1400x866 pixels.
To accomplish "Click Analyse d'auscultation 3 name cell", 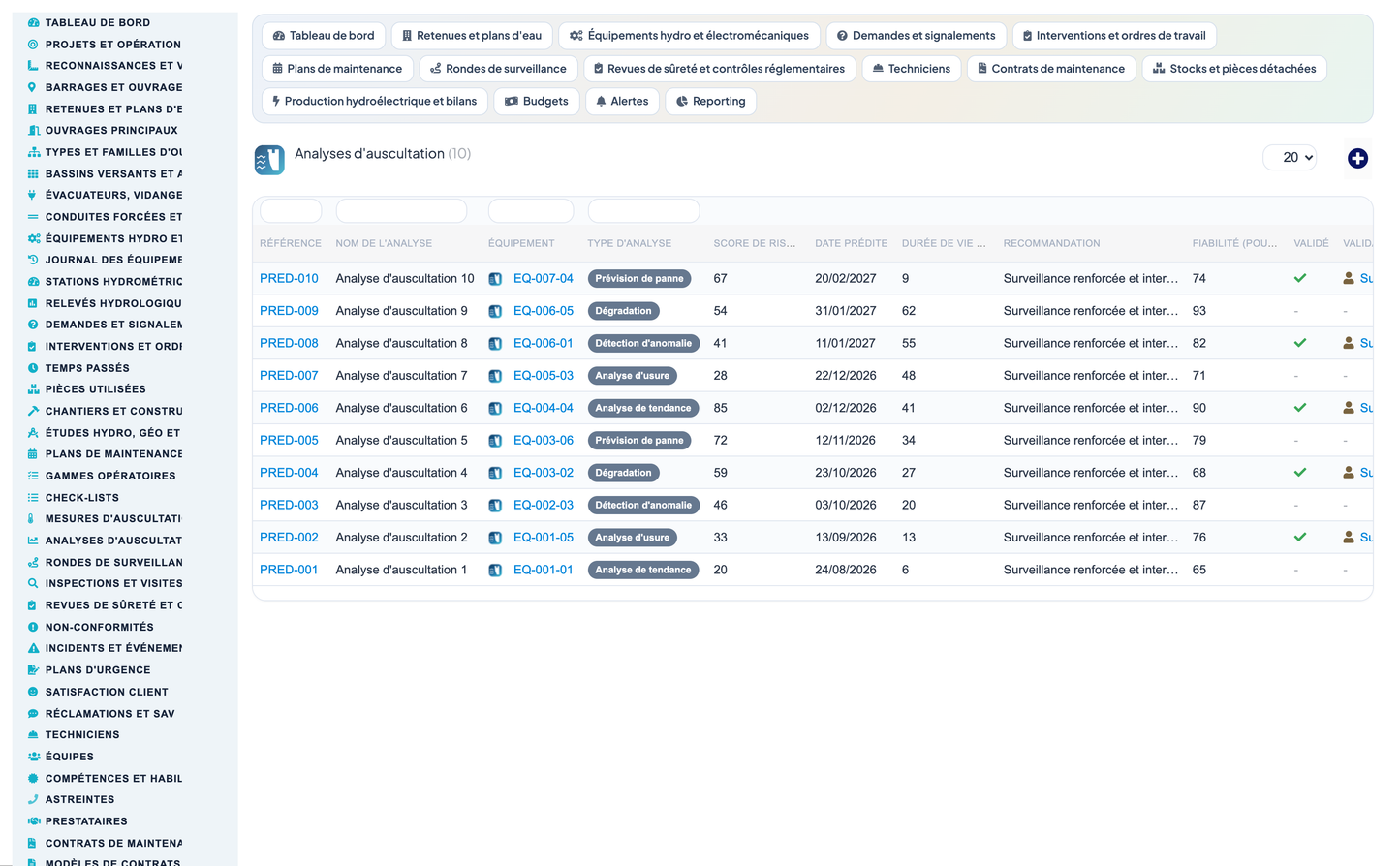I will 401,505.
